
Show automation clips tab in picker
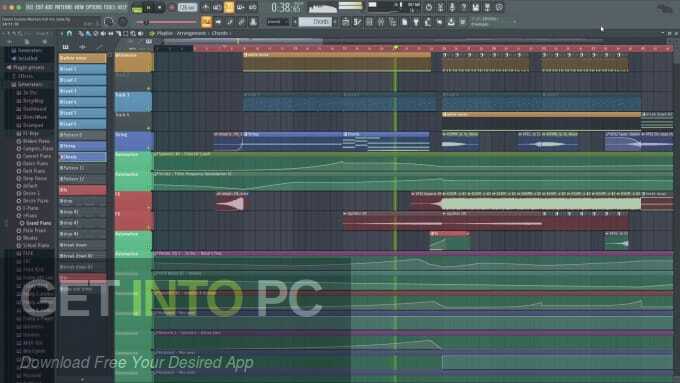coord(100,47)
